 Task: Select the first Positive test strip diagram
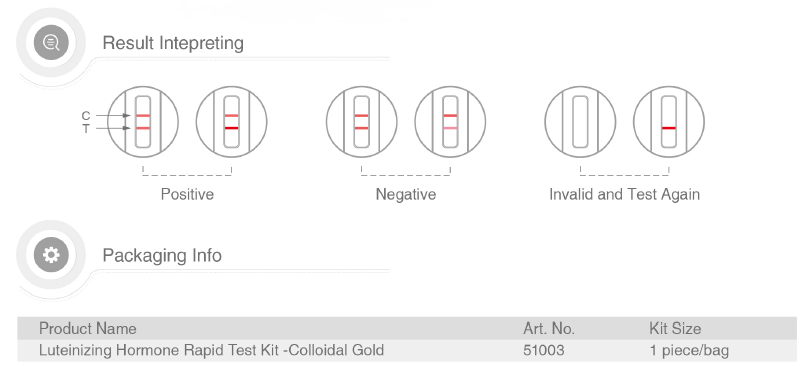[143, 122]
